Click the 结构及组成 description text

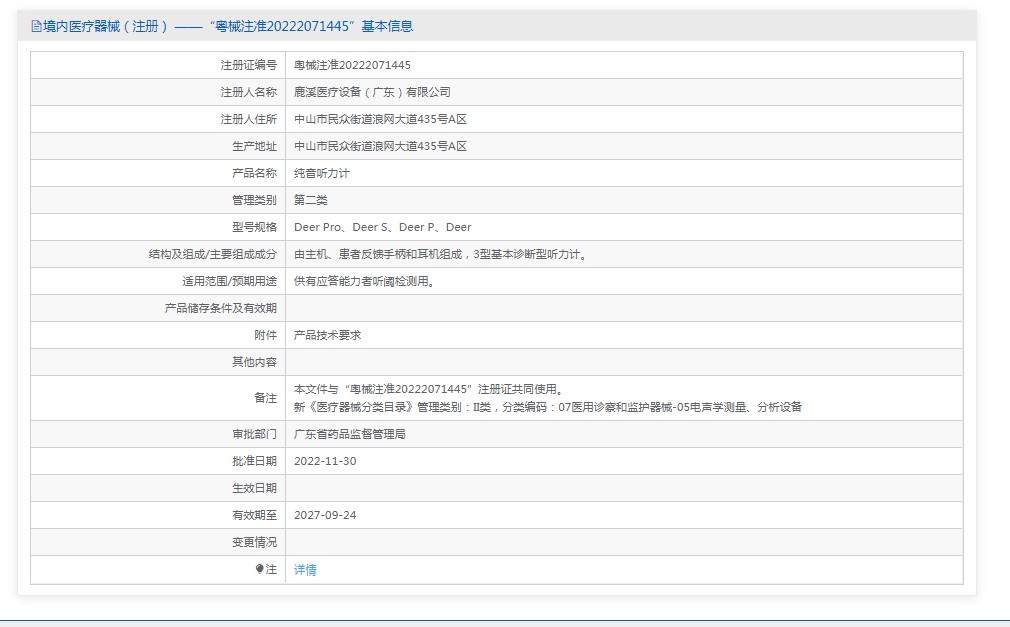441,255
